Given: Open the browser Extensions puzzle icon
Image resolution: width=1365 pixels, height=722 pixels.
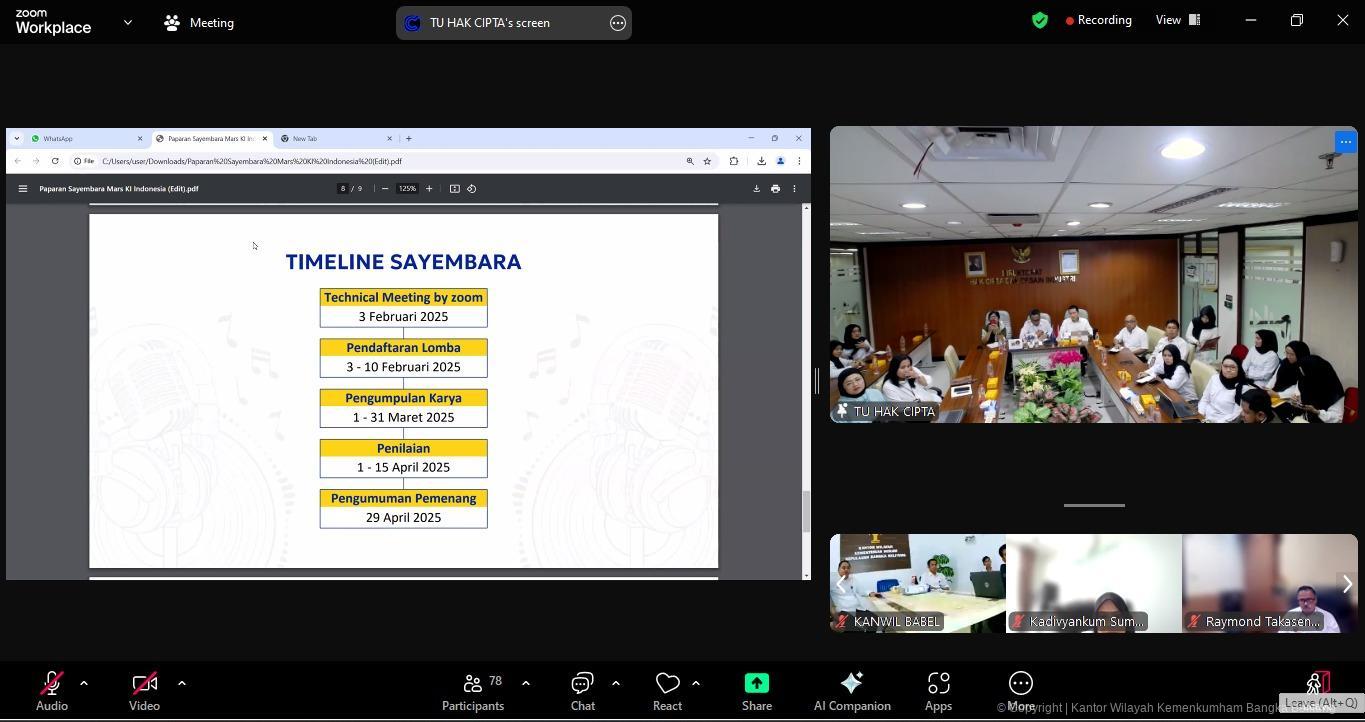Looking at the screenshot, I should click(734, 161).
